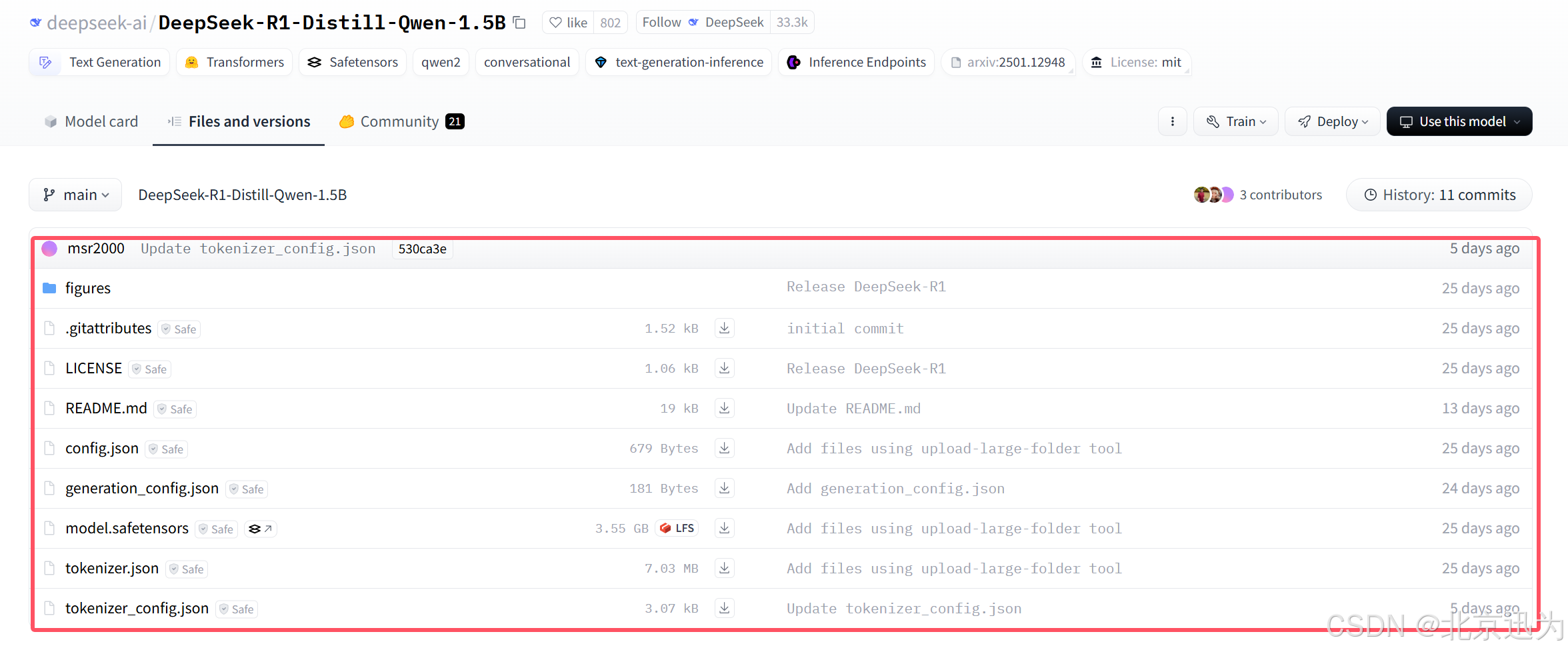The width and height of the screenshot is (1568, 652).
Task: Select the qwen2 tag
Action: [441, 62]
